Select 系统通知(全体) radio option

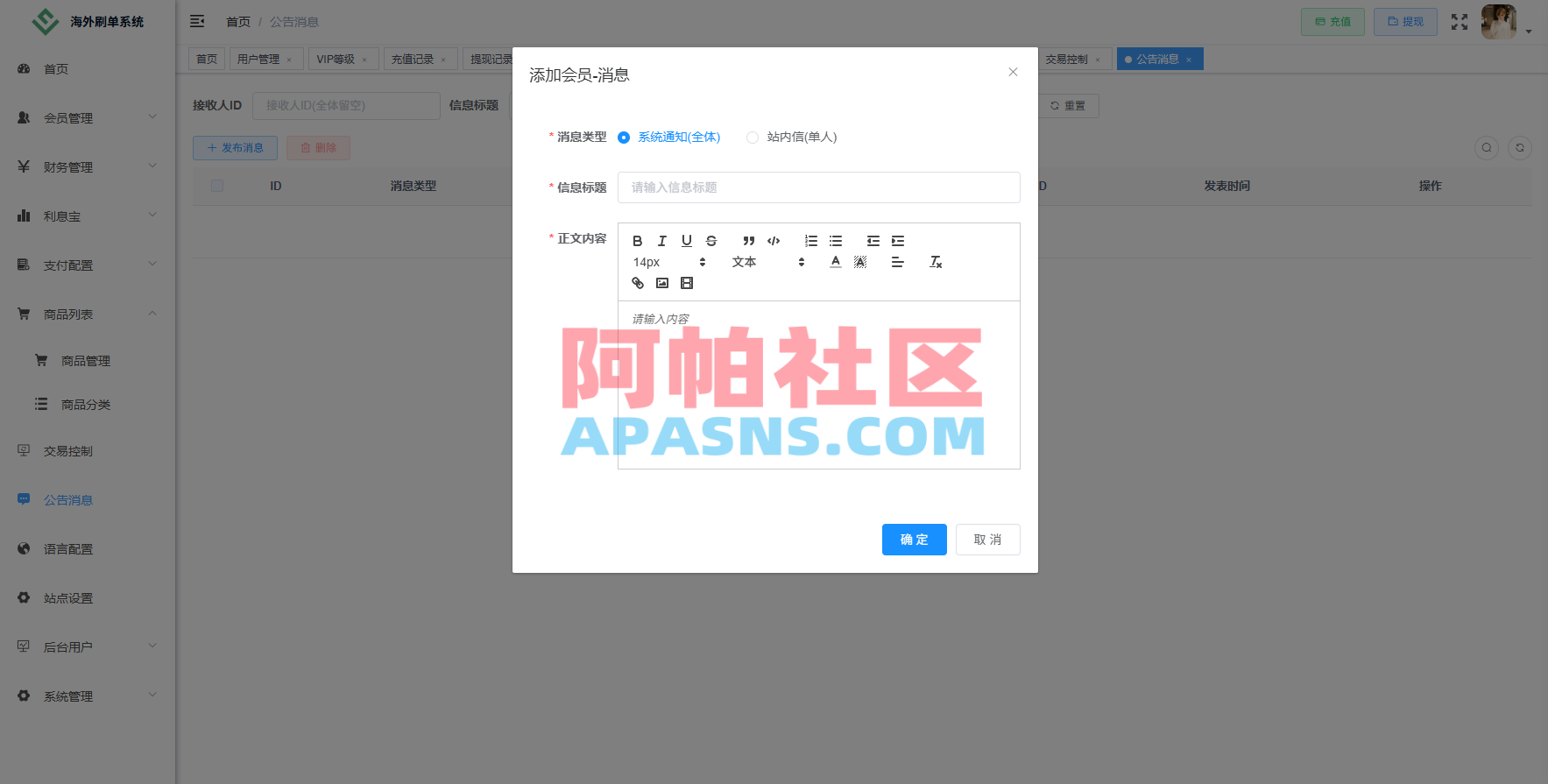[669, 138]
